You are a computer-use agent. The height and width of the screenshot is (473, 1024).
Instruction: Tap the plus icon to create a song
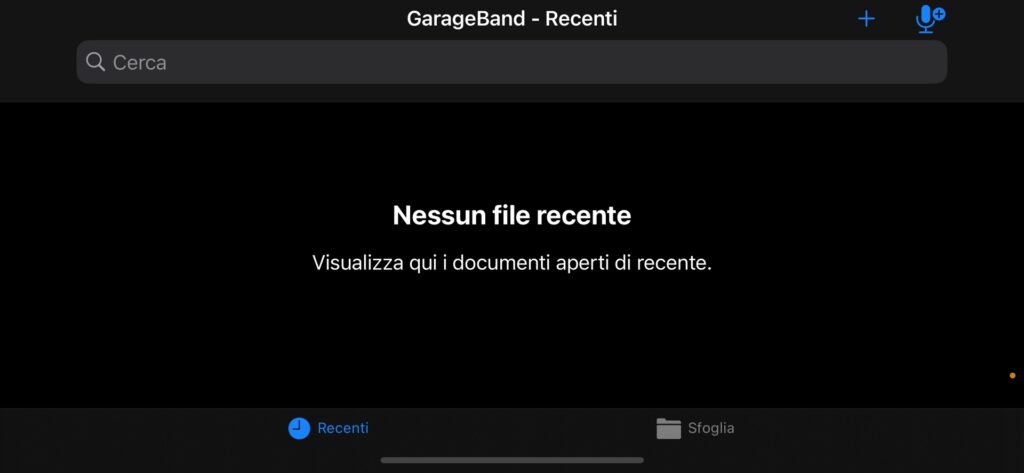point(866,19)
